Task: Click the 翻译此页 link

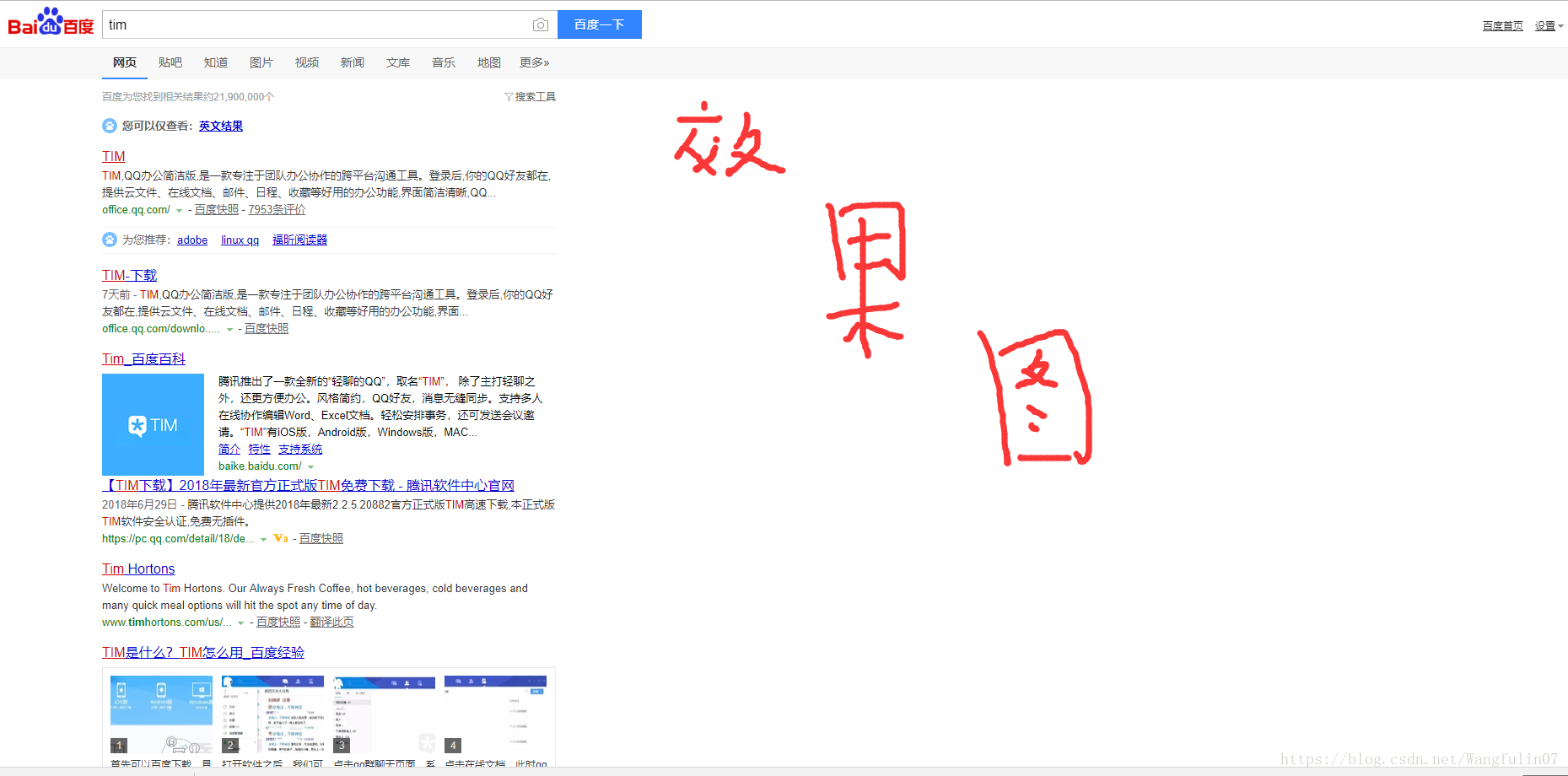Action: (x=331, y=622)
